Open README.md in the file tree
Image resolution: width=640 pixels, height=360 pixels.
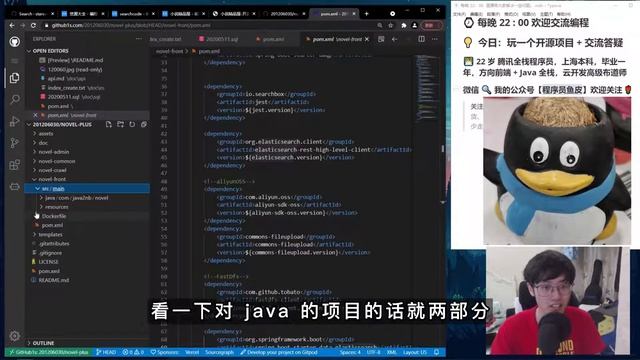(53, 280)
